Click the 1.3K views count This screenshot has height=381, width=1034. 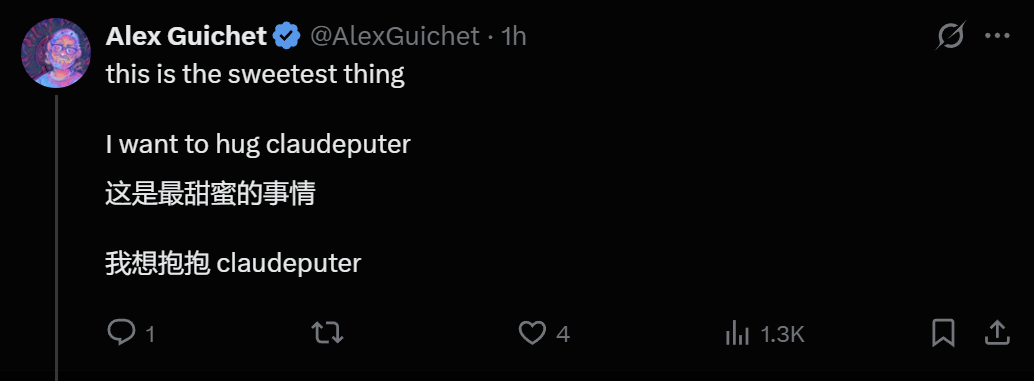pyautogui.click(x=782, y=334)
